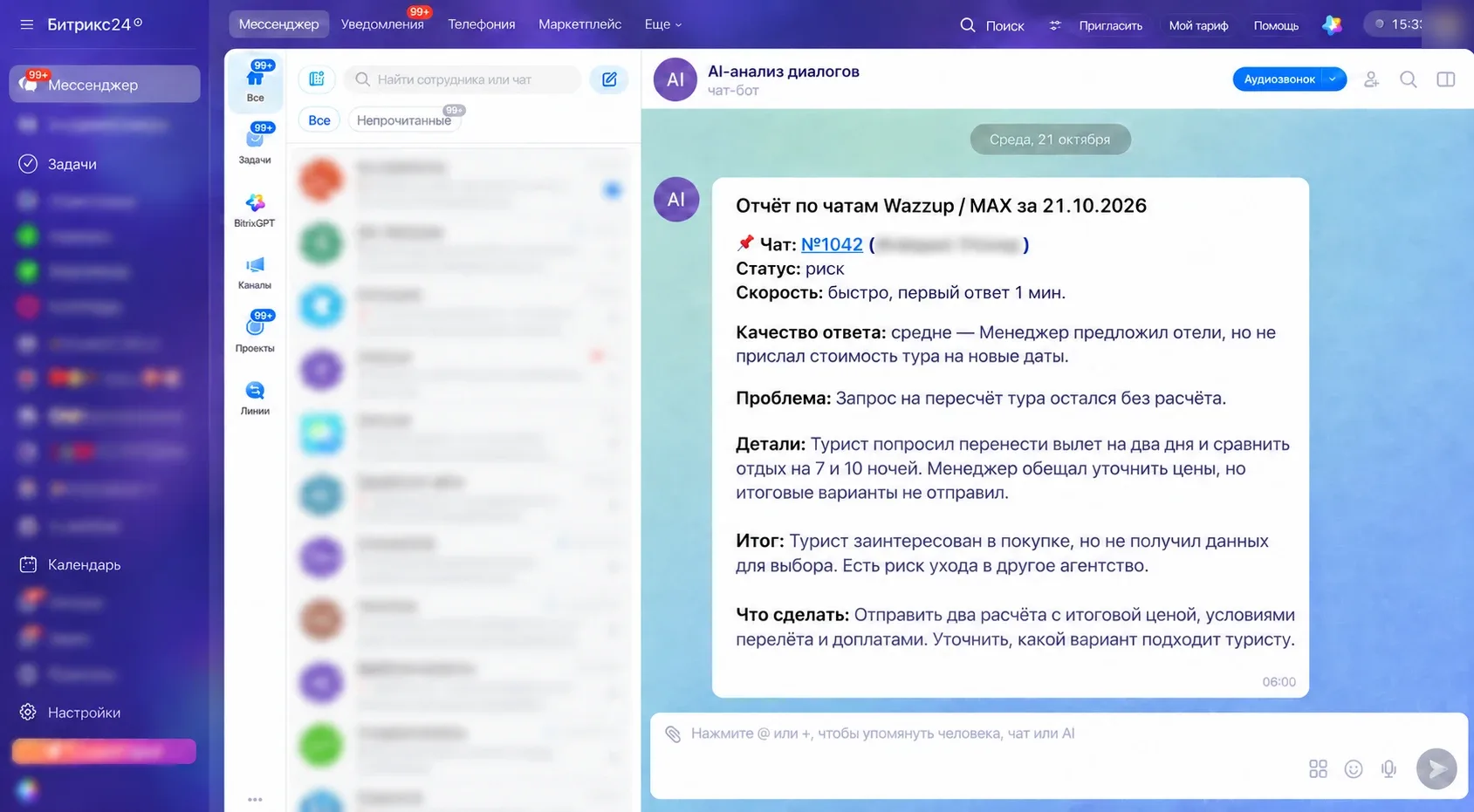1474x812 pixels.
Task: Search within the current chat
Action: [x=1409, y=79]
